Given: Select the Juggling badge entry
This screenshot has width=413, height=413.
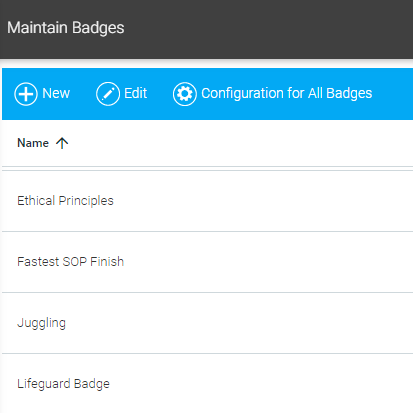Looking at the screenshot, I should coord(41,323).
